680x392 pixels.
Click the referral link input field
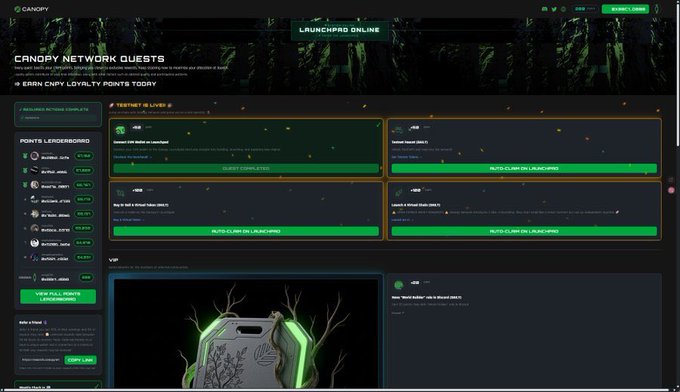[x=41, y=360]
